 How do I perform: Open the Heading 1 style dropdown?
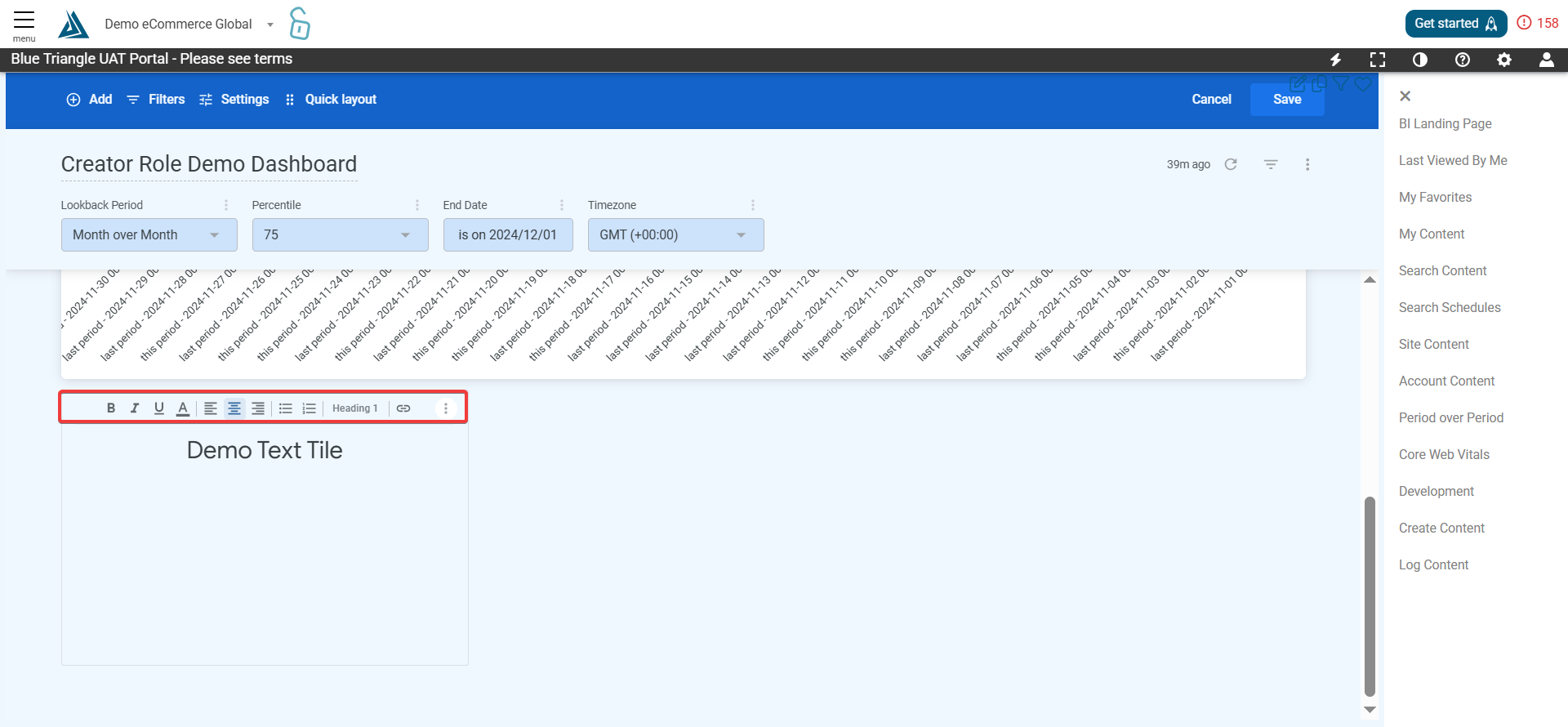click(355, 408)
